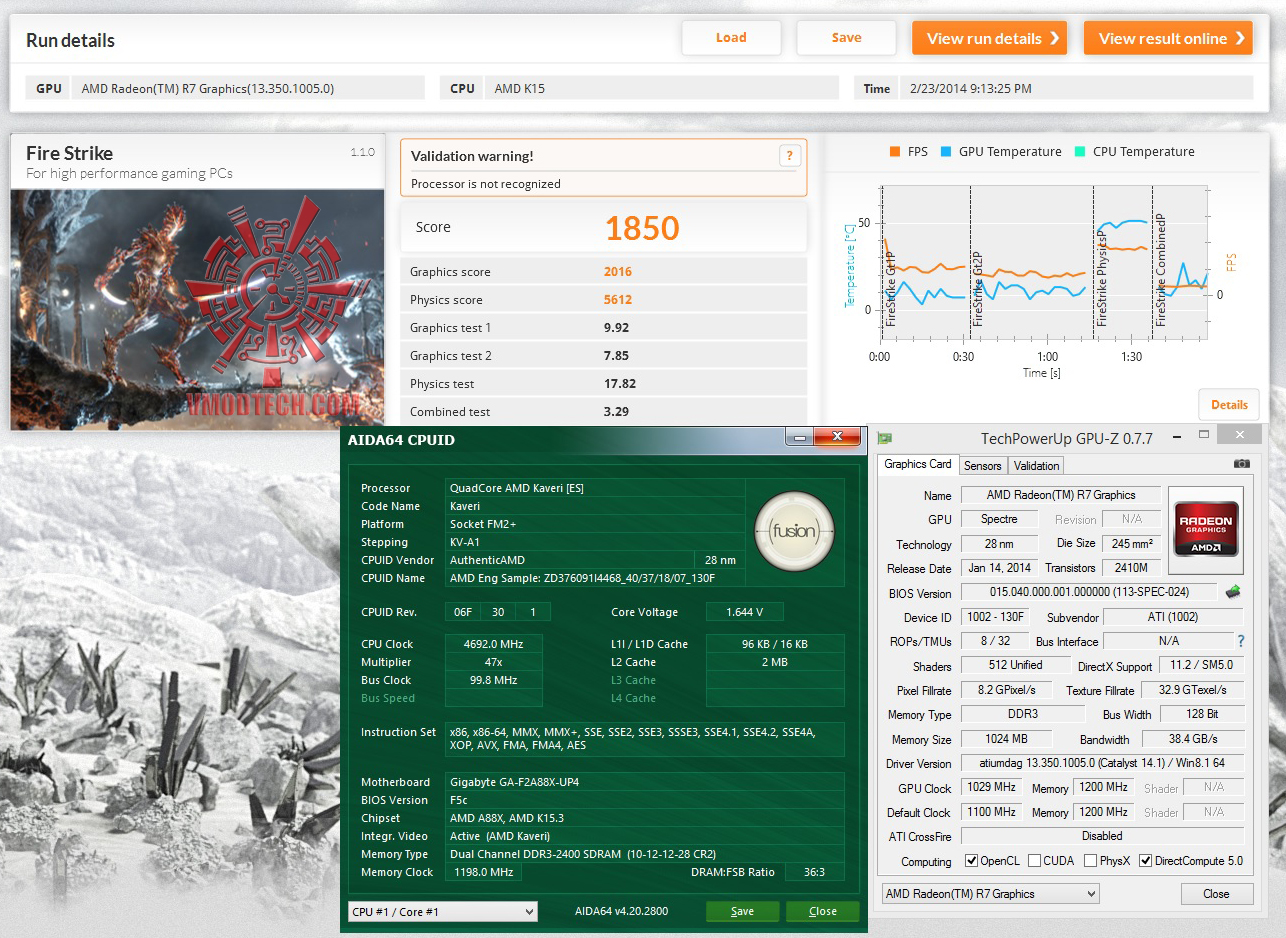This screenshot has height=938, width=1286.
Task: Click the Time field in Run details
Action: 1075,88
